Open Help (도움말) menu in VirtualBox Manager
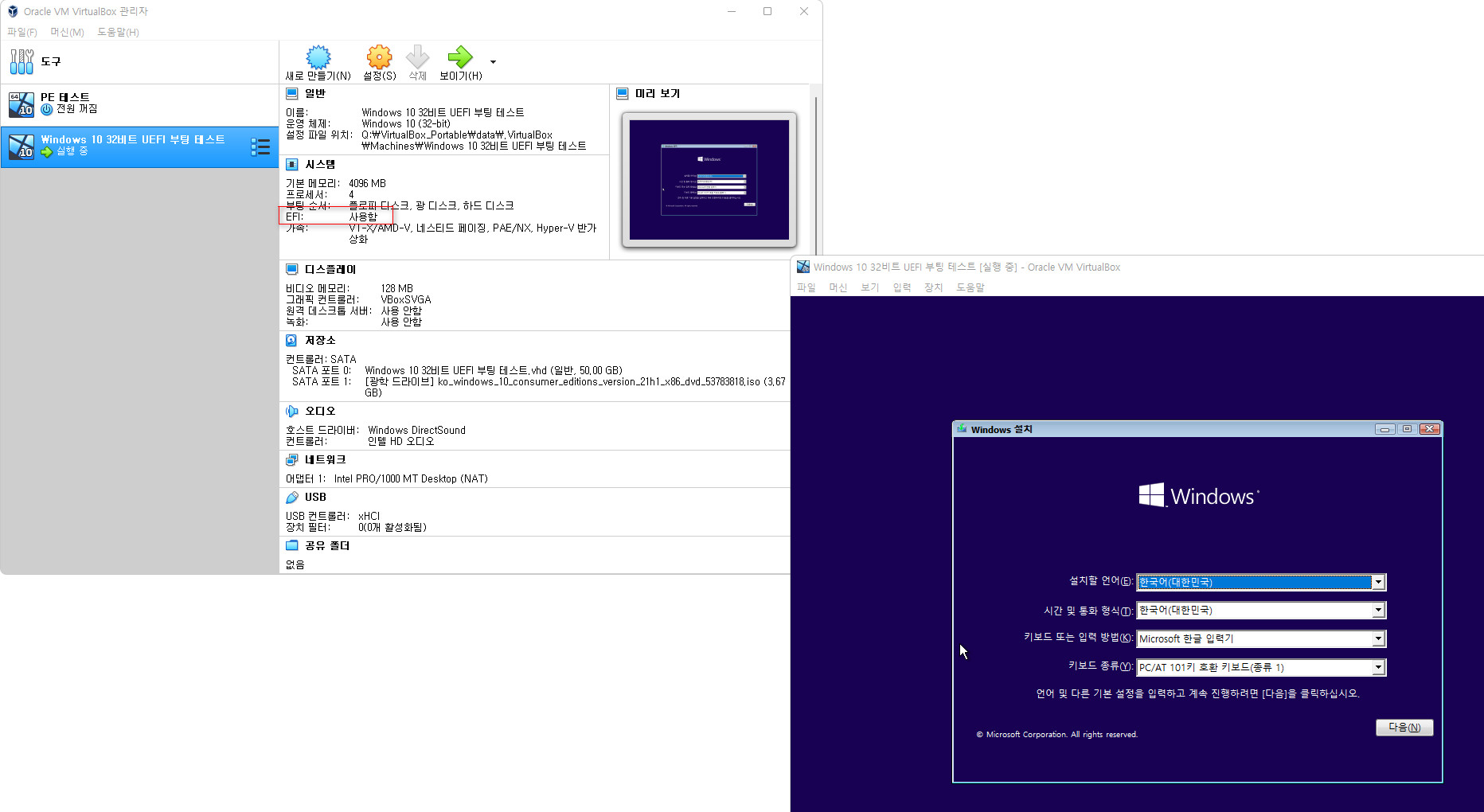The image size is (1484, 812). [x=118, y=32]
